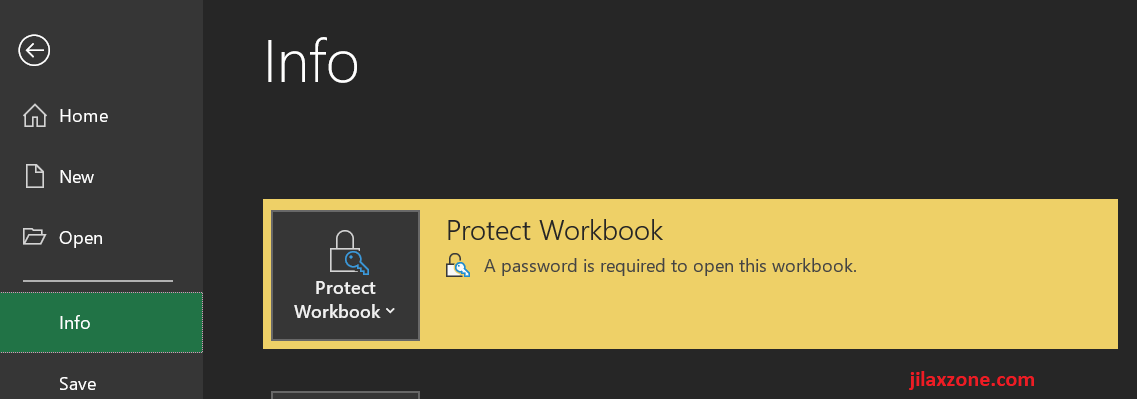Click the Info page title

pos(312,62)
